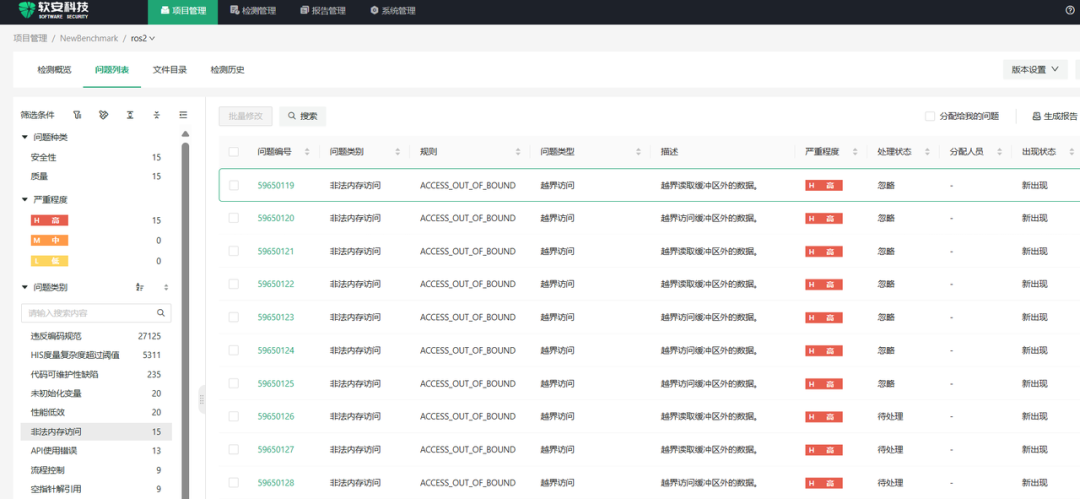
Task: Open the help question-mark icon
Action: click(x=1070, y=10)
